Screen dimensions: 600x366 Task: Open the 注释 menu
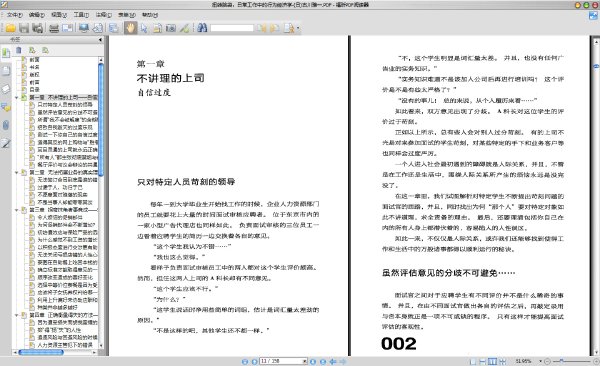(x=103, y=15)
